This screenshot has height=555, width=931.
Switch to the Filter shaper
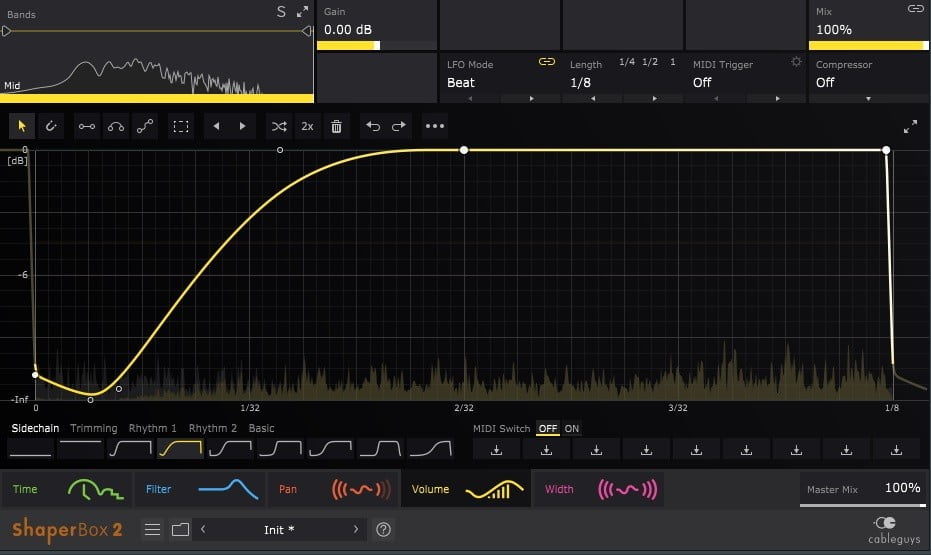pos(200,490)
